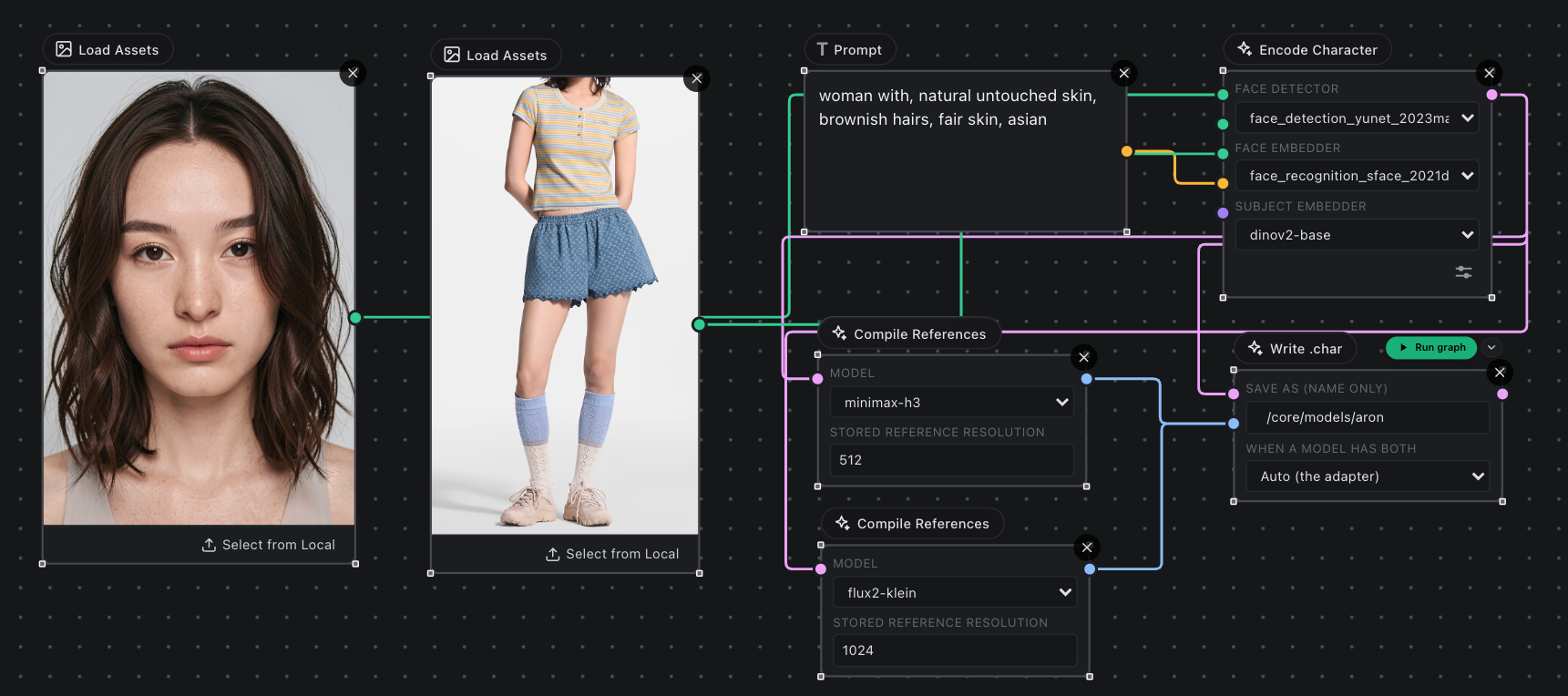Open the face_detection_yunet dropdown
This screenshot has height=696, width=1568.
pyautogui.click(x=1358, y=118)
